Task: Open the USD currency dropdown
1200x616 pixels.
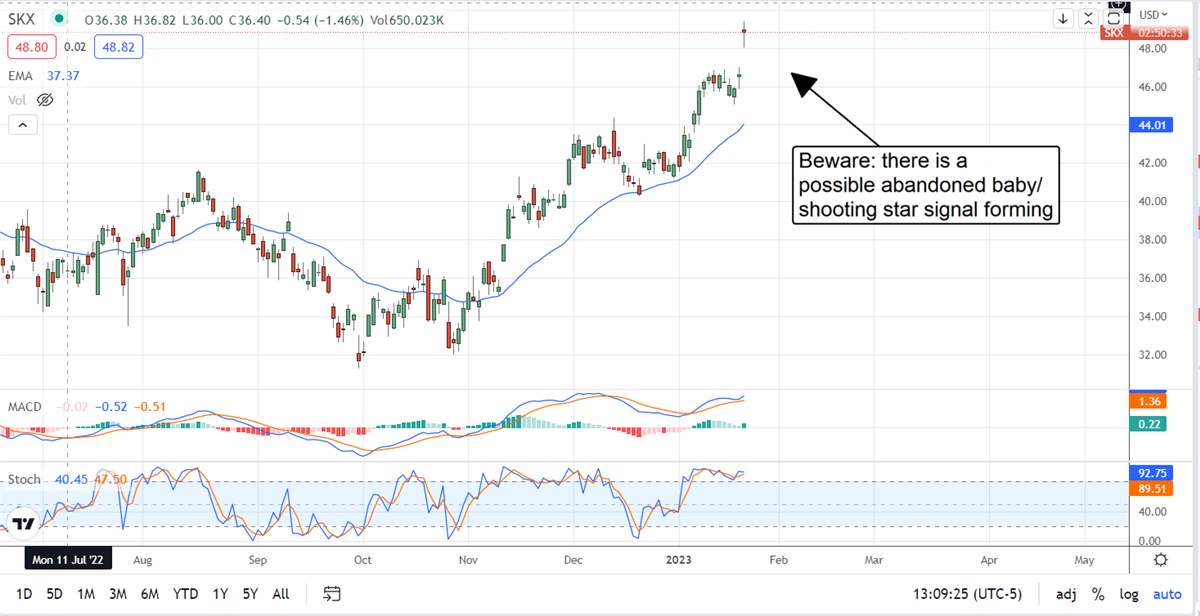Action: coord(1152,14)
